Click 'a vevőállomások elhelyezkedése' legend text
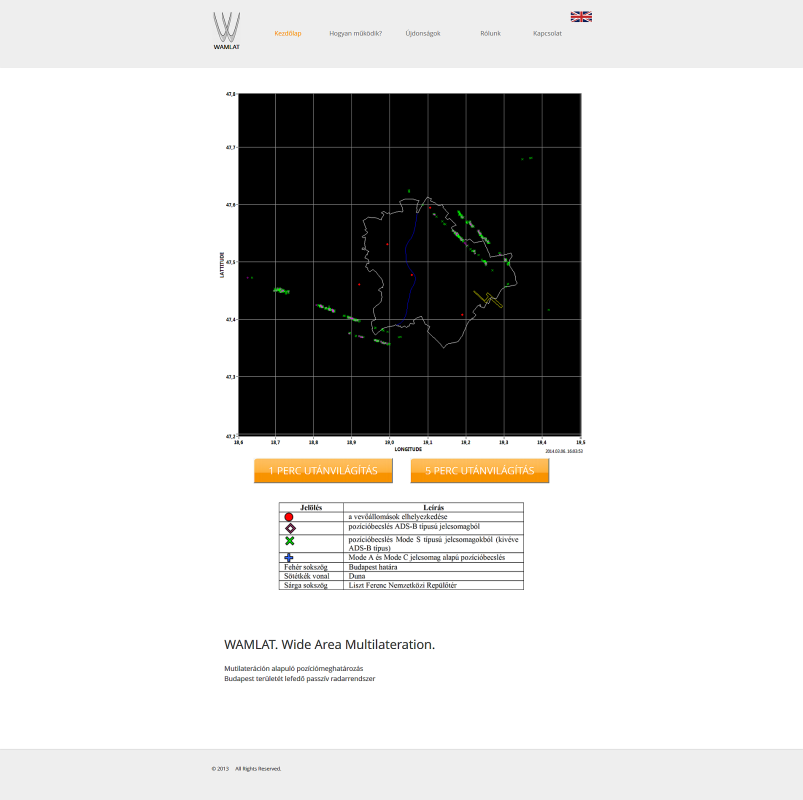This screenshot has width=803, height=800. (x=398, y=517)
